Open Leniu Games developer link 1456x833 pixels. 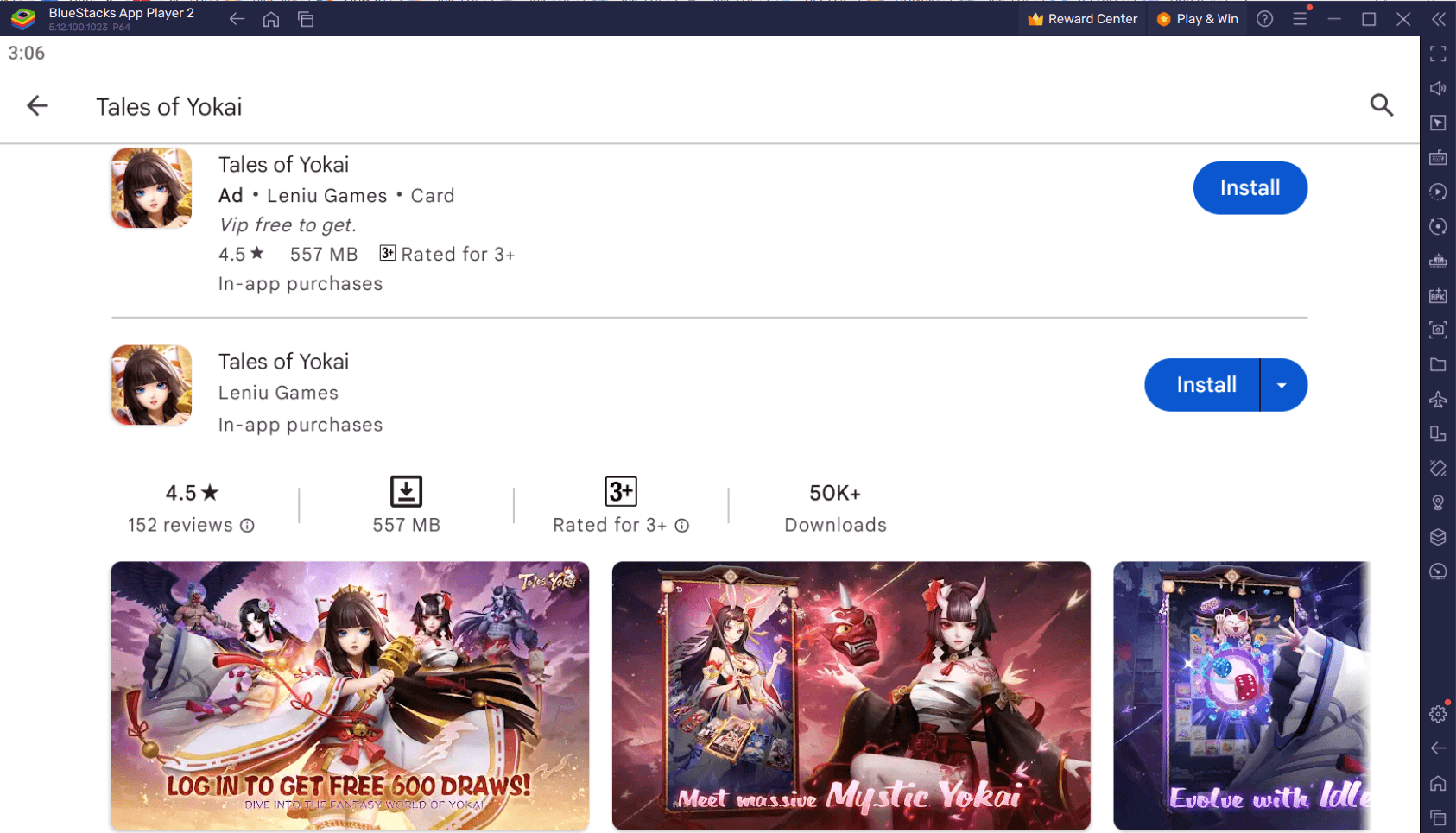click(x=278, y=393)
